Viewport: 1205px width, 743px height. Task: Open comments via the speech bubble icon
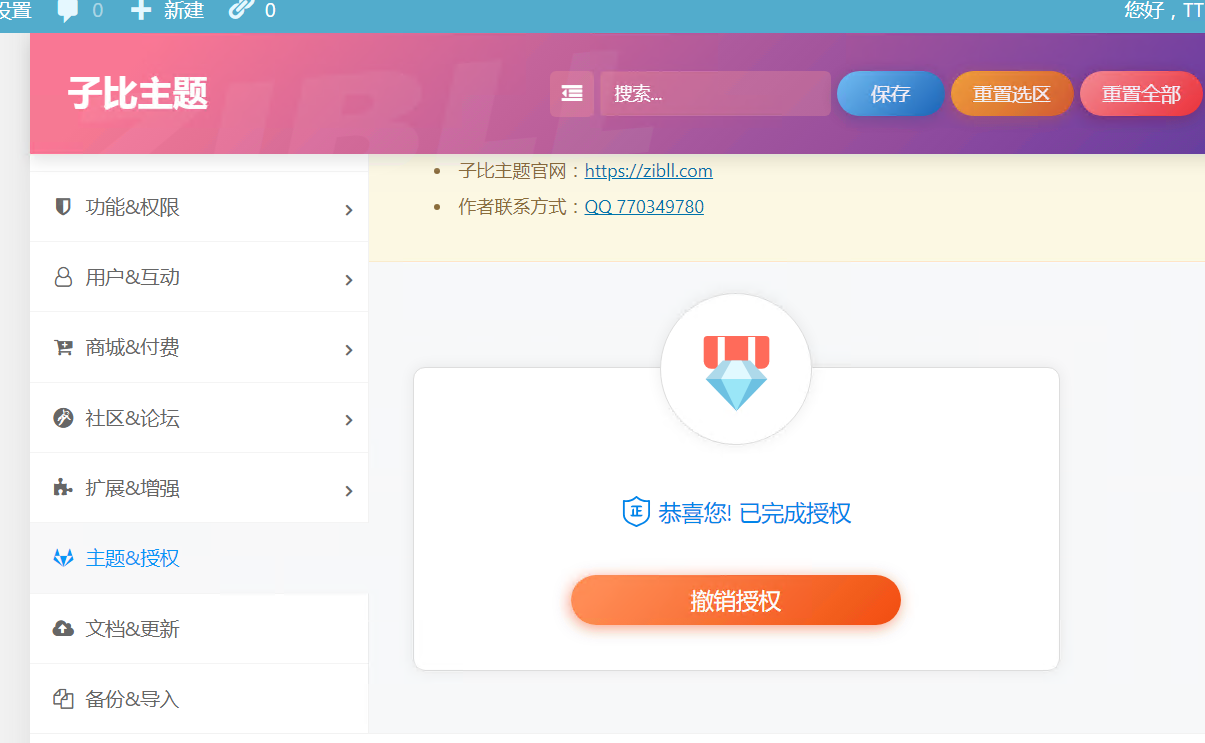66,11
